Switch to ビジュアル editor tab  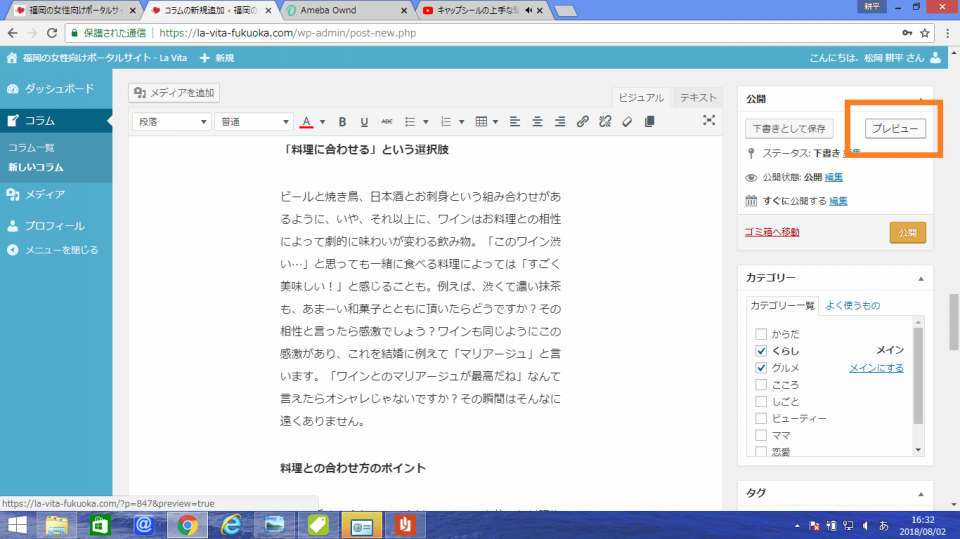point(641,97)
